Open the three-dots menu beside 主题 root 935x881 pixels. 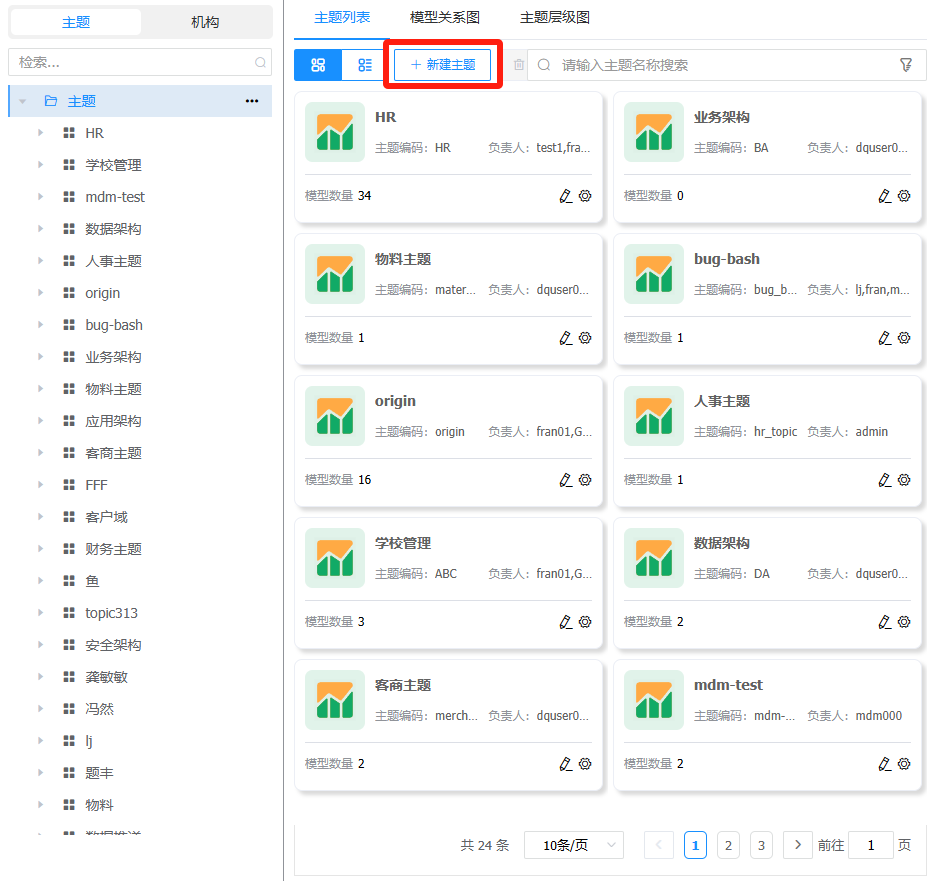[x=252, y=101]
